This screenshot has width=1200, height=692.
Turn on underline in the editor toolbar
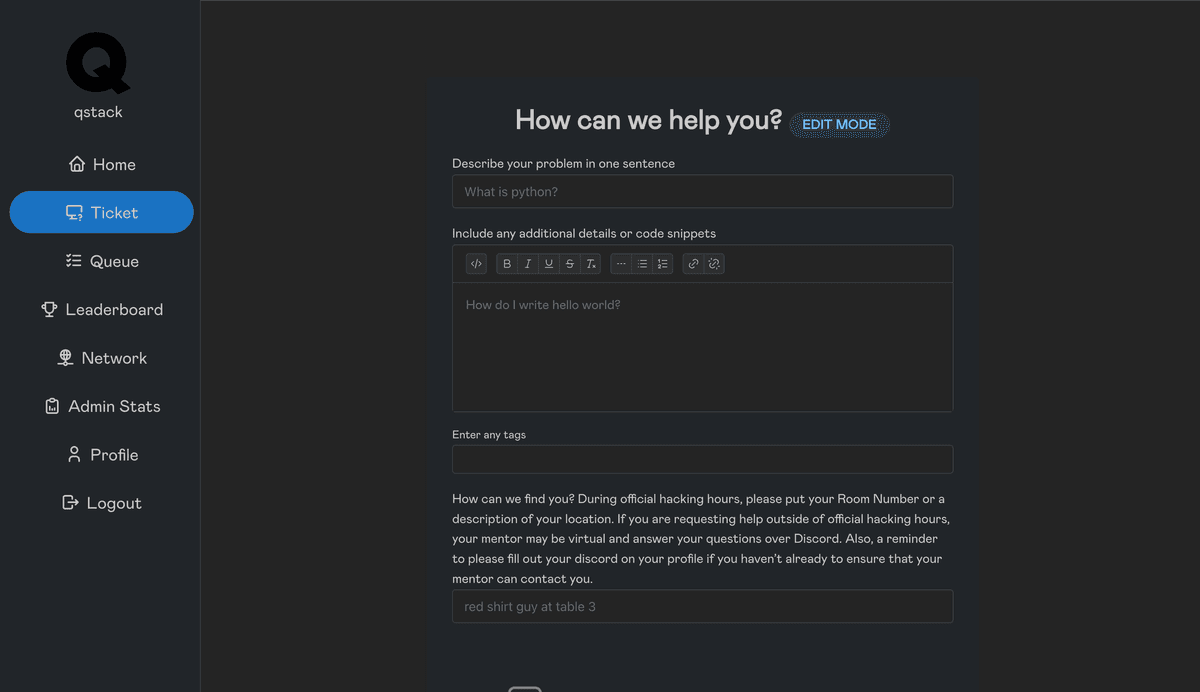click(549, 264)
